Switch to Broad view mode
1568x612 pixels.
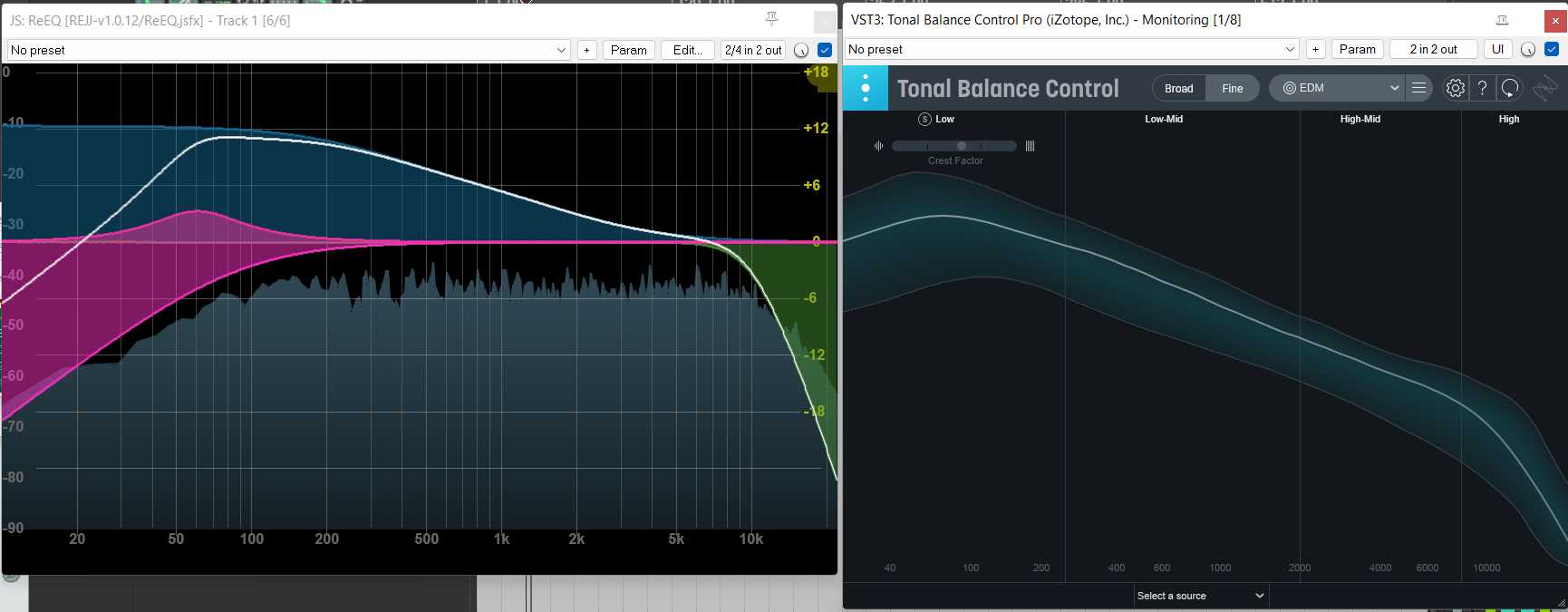1179,88
